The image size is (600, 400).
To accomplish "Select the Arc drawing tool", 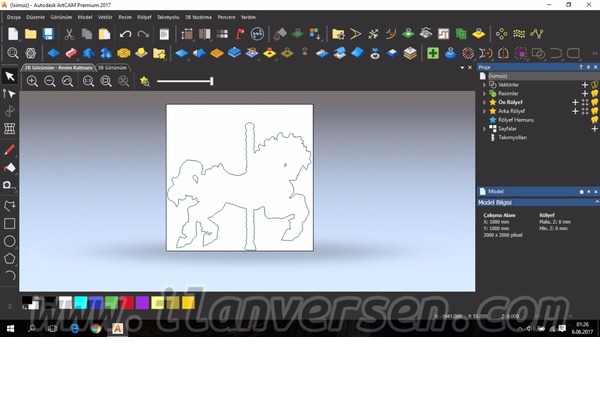I will (x=10, y=275).
